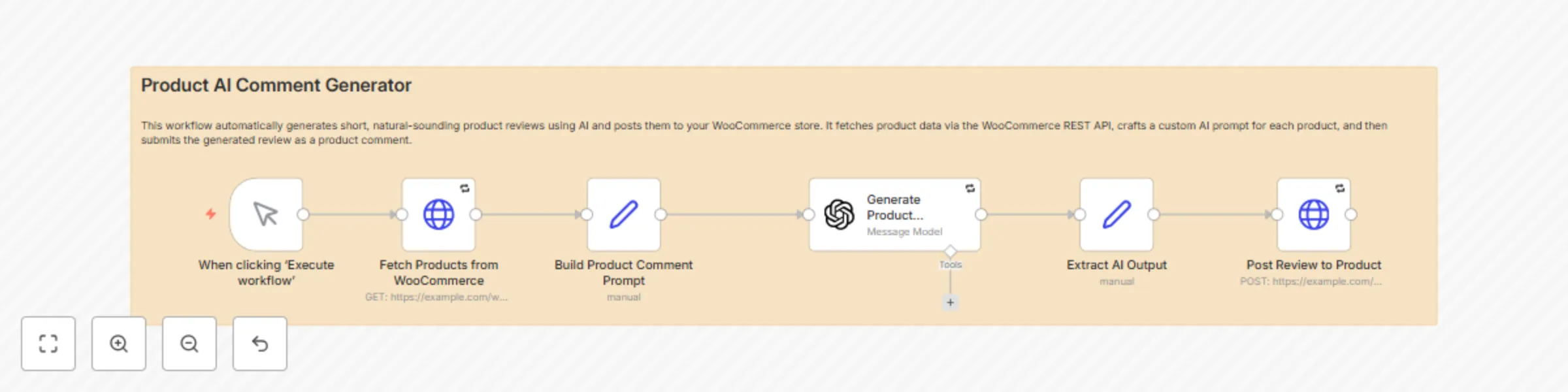Screen dimensions: 1568x392
Task: Click the fit-to-view fullscreen icon
Action: (48, 344)
